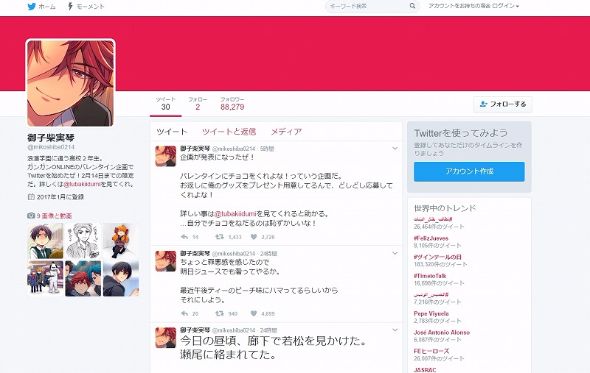Open avatar on the first tweet
The image size is (590, 373).
tap(166, 156)
